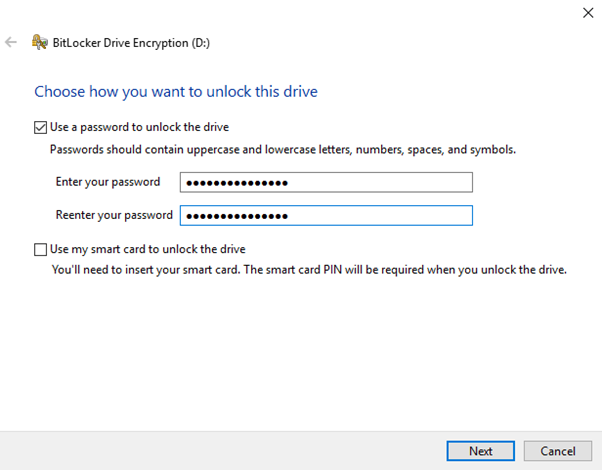
Task: Click the 'BitLocker Drive Encryption (D:)' title text
Action: [131, 43]
